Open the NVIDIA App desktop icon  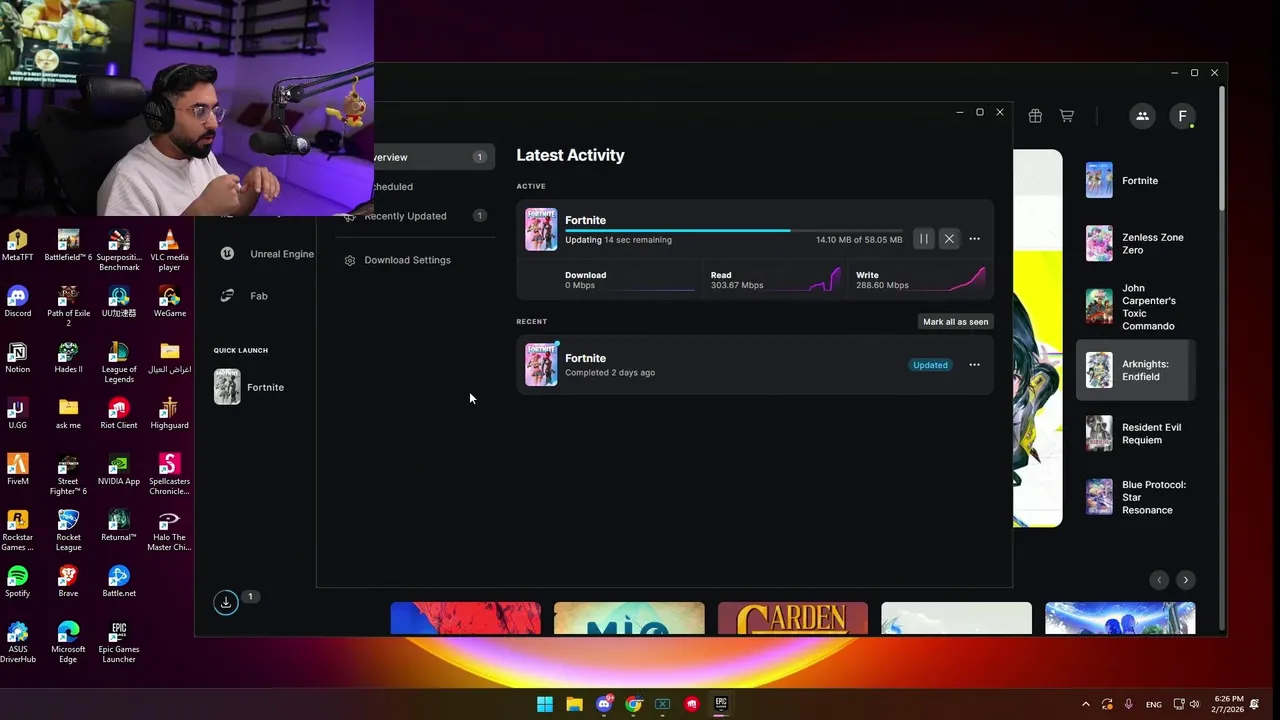pyautogui.click(x=119, y=469)
